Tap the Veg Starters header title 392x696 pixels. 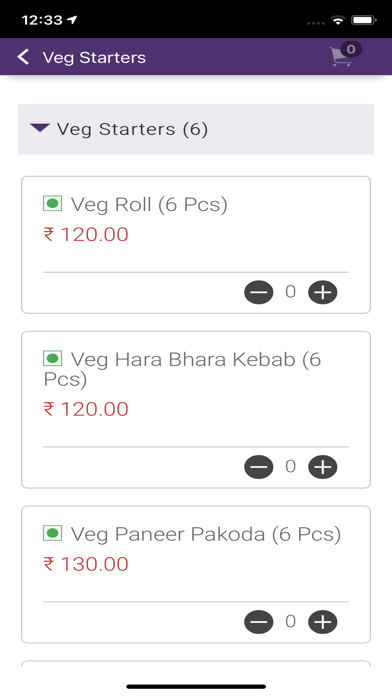[x=94, y=58]
